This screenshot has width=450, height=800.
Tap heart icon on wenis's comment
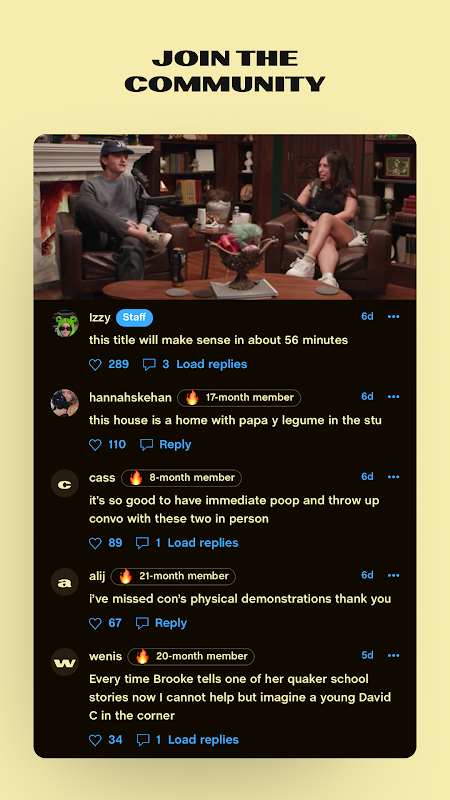pos(95,740)
